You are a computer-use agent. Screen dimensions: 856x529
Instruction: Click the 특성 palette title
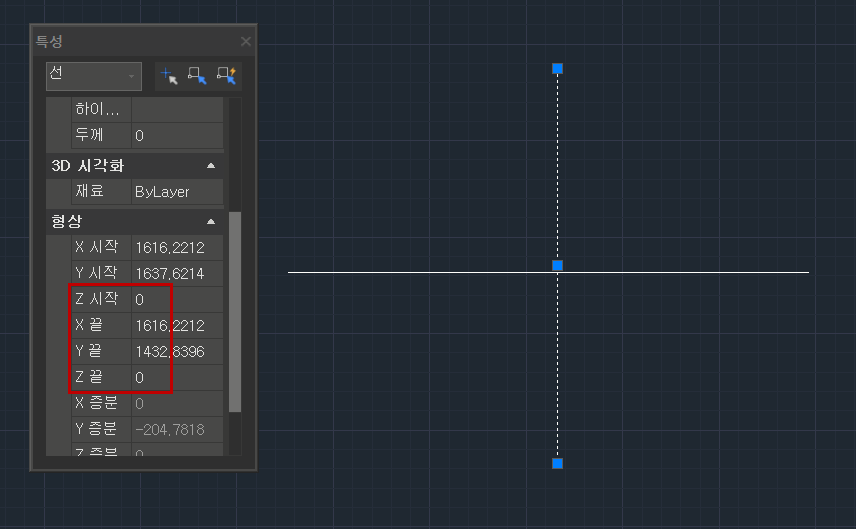pyautogui.click(x=49, y=41)
